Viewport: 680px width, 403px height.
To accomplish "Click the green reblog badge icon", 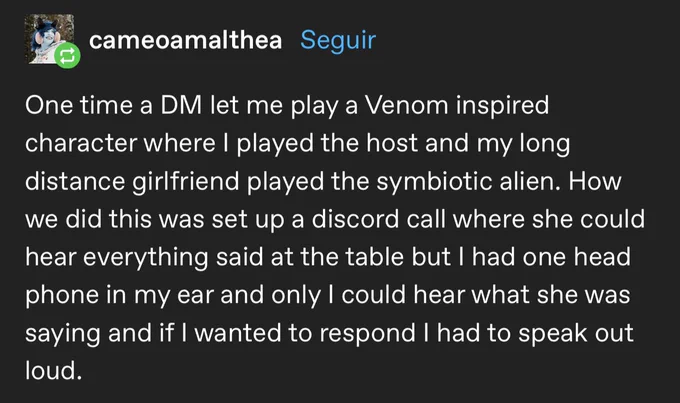I will 67,56.
